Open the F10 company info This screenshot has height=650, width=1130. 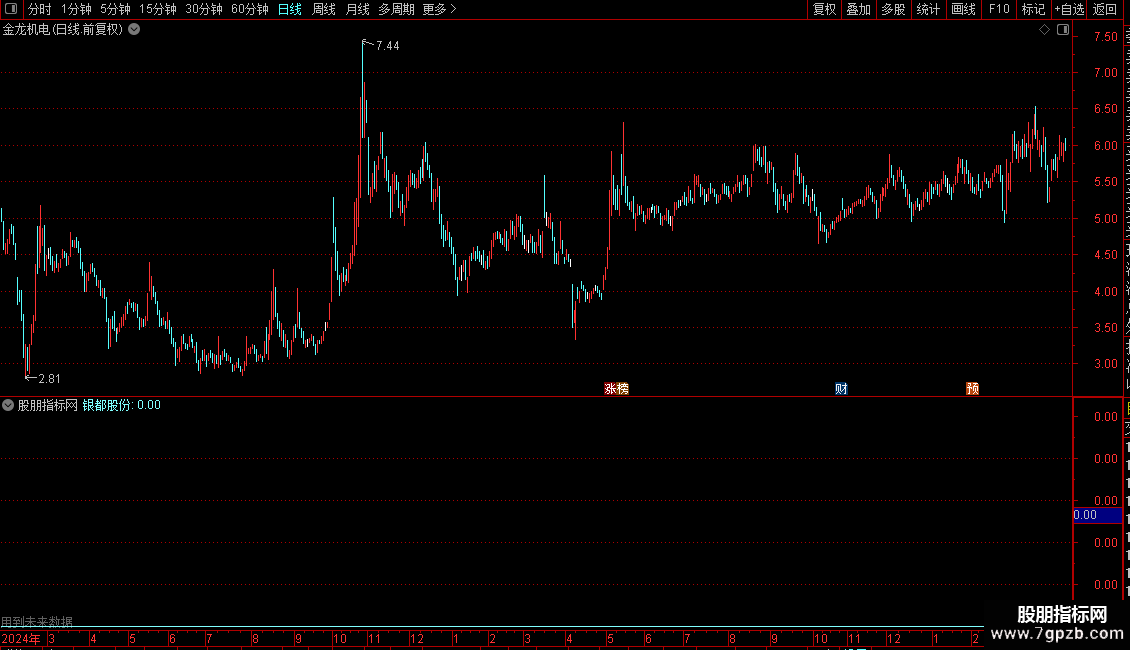999,9
